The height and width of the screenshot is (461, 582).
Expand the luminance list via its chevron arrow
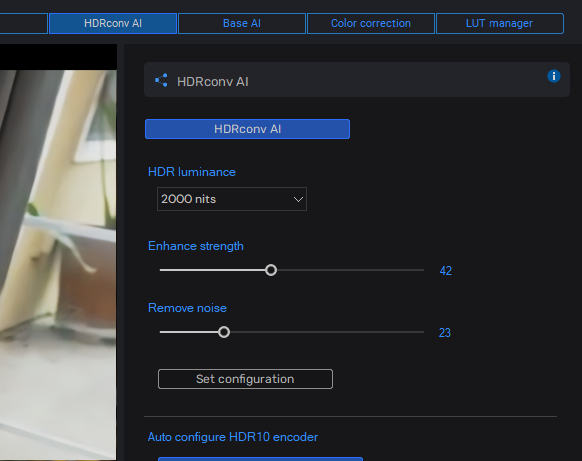click(298, 199)
